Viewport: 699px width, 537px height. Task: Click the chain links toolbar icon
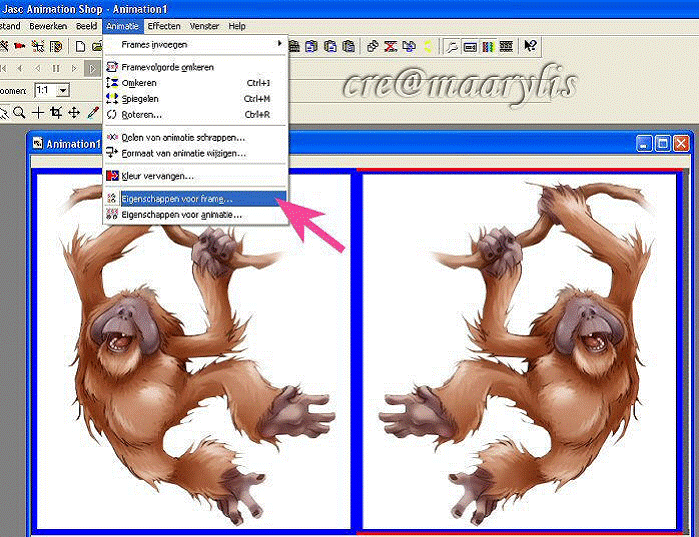click(x=373, y=46)
